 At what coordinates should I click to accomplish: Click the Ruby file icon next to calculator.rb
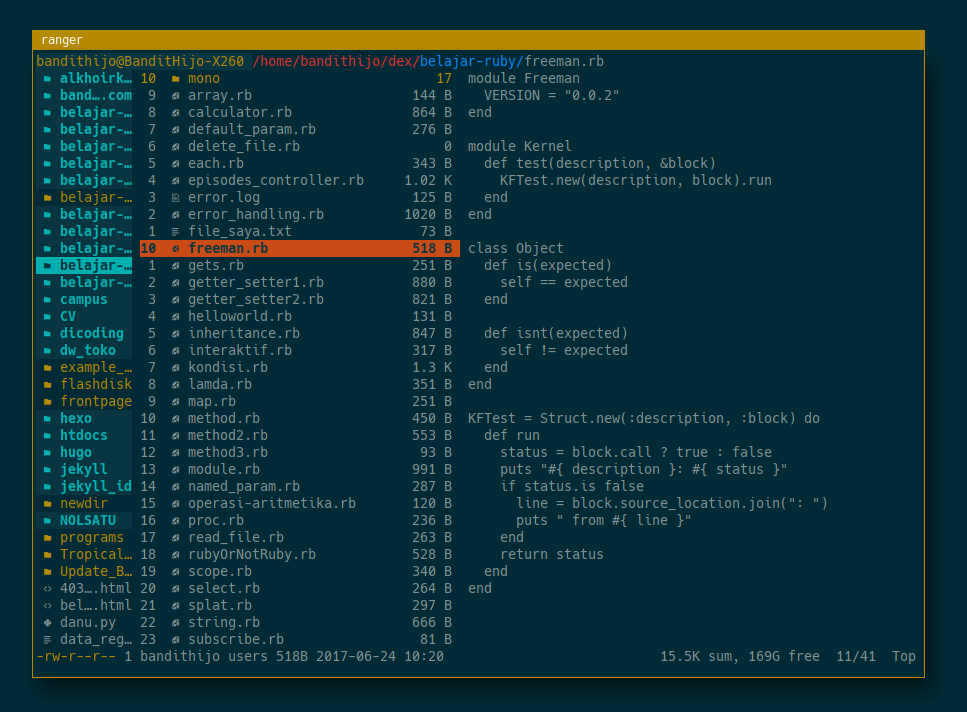coord(175,112)
